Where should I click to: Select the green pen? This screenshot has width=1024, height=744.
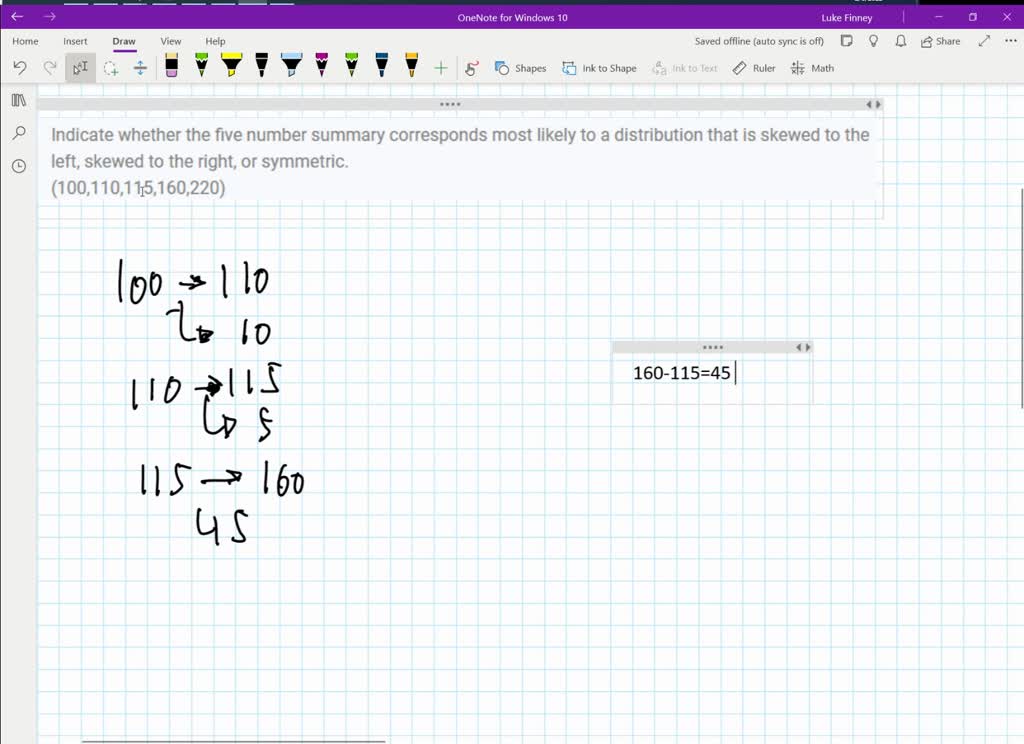point(201,67)
